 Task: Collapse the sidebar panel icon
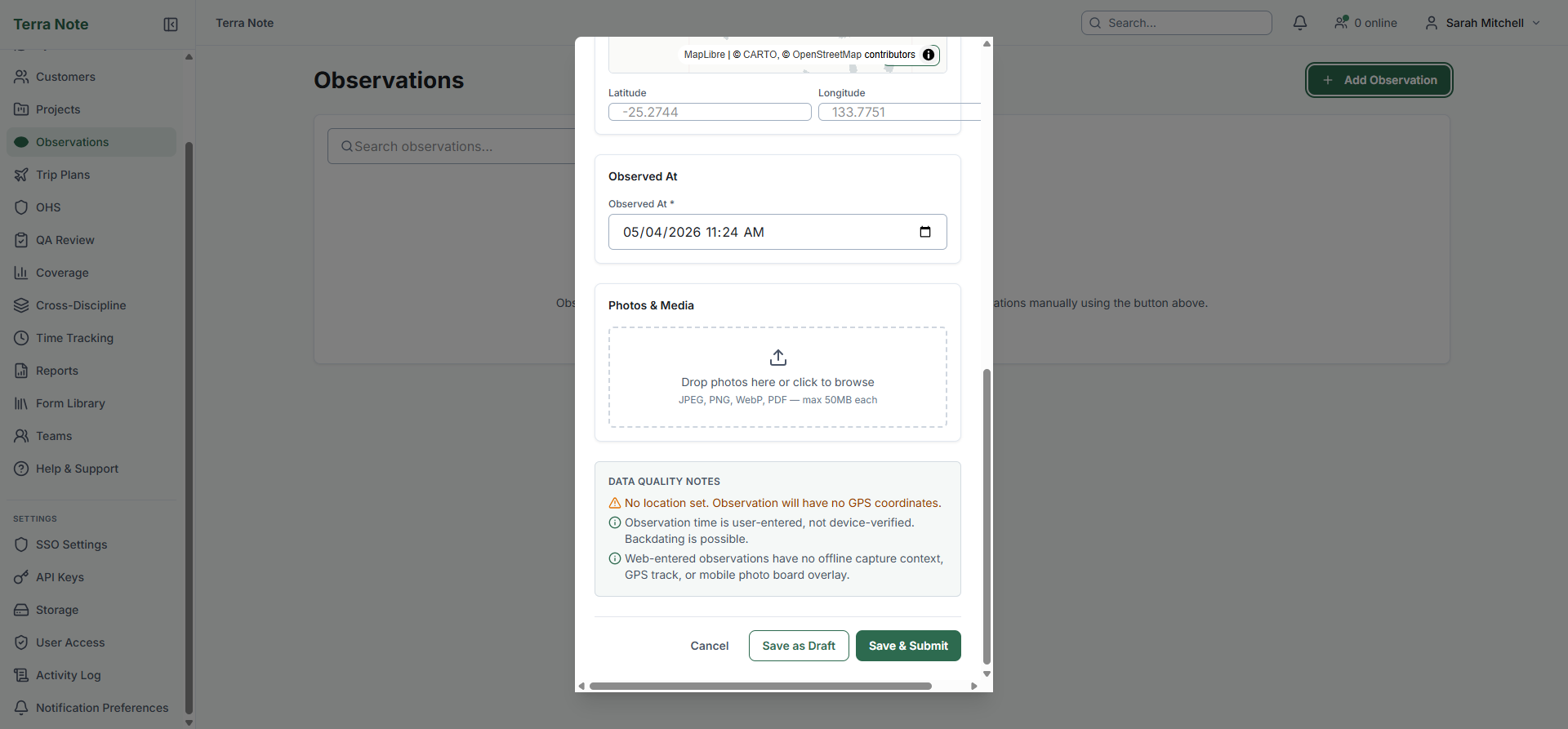[x=171, y=24]
